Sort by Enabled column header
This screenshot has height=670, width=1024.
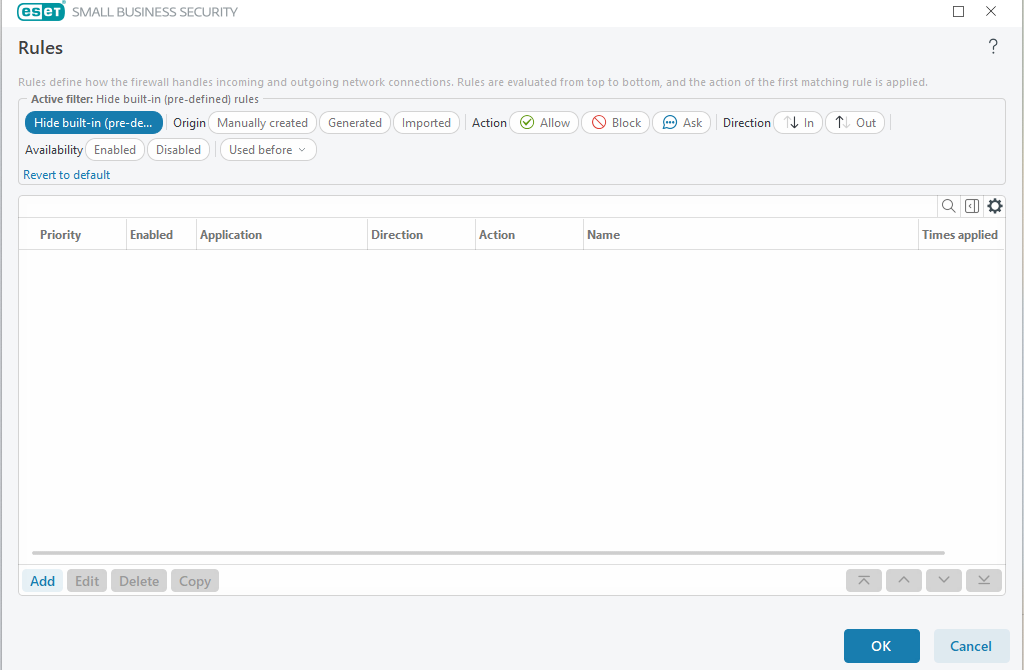(x=161, y=234)
